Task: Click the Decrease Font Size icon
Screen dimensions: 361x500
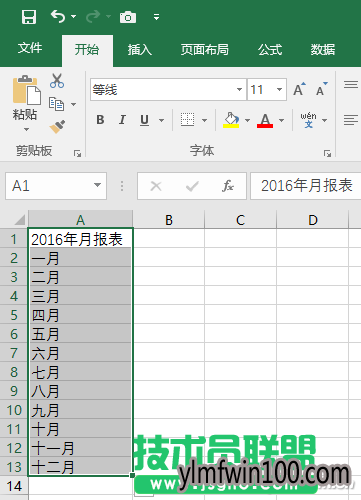Action: coord(322,89)
